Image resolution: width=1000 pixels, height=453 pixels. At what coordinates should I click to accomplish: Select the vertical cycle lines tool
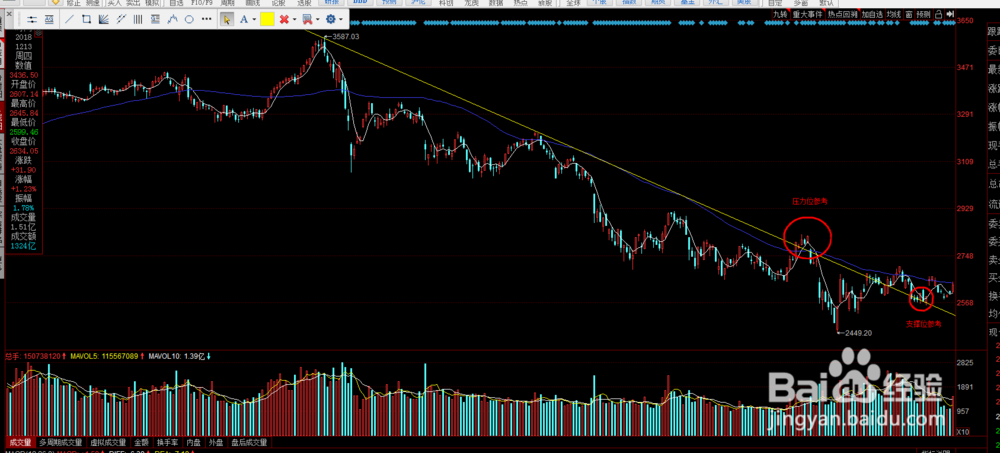(138, 19)
